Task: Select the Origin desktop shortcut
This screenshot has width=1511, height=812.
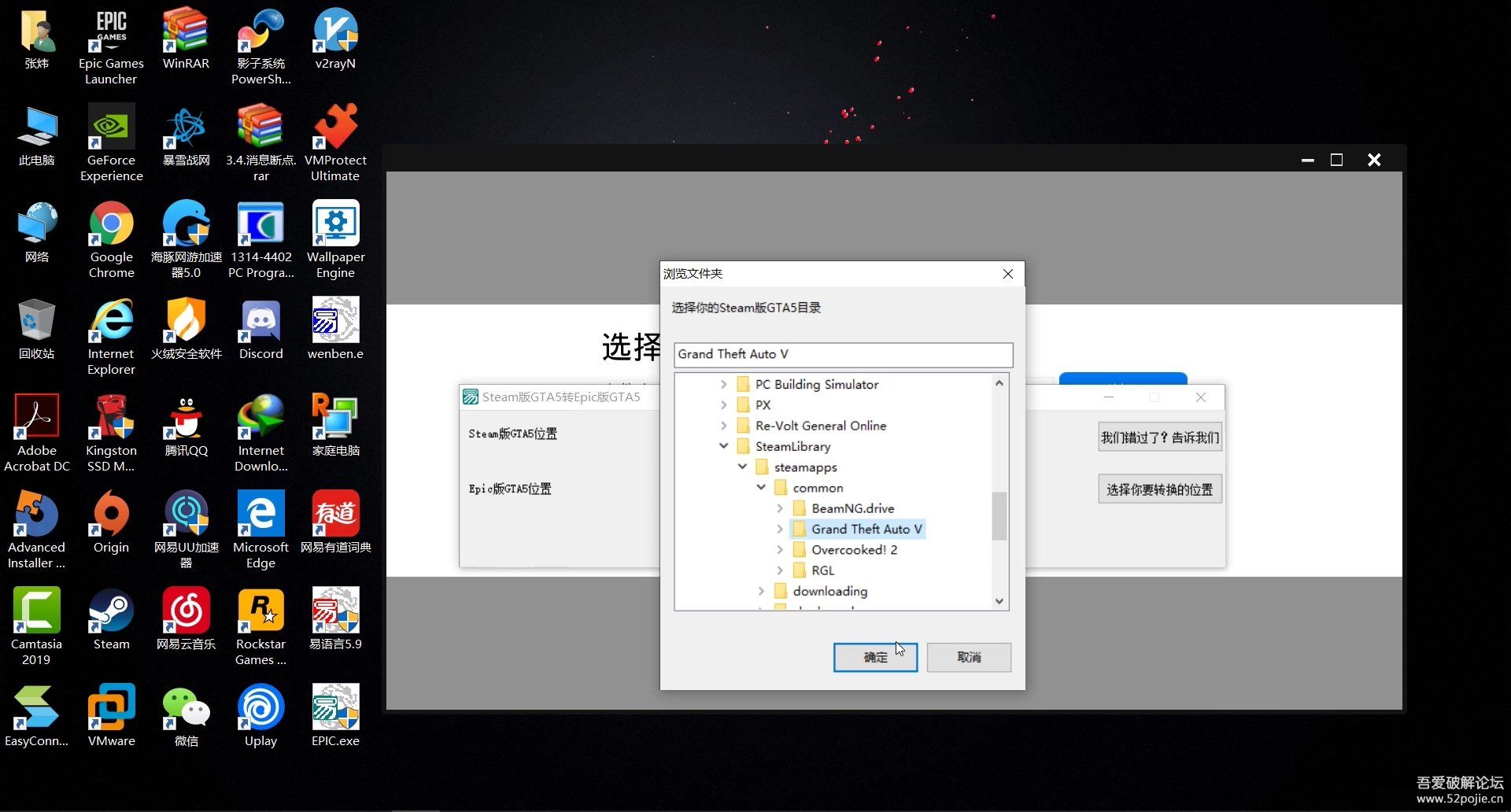Action: [111, 522]
